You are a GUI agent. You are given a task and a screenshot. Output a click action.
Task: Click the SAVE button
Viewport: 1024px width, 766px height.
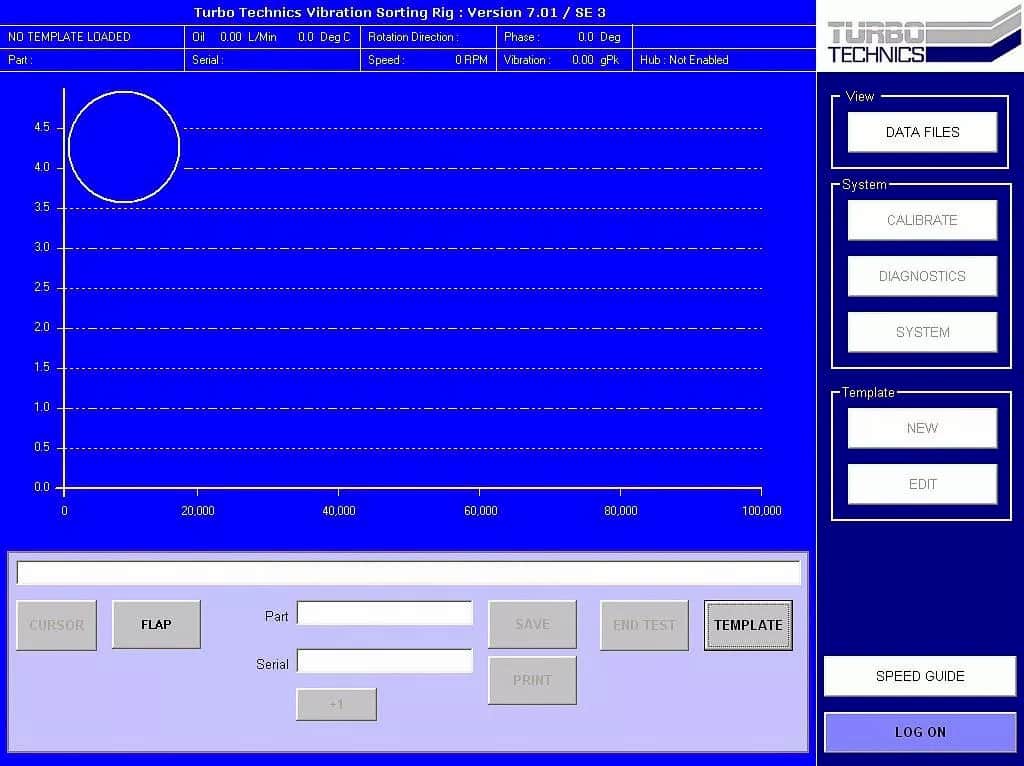532,624
